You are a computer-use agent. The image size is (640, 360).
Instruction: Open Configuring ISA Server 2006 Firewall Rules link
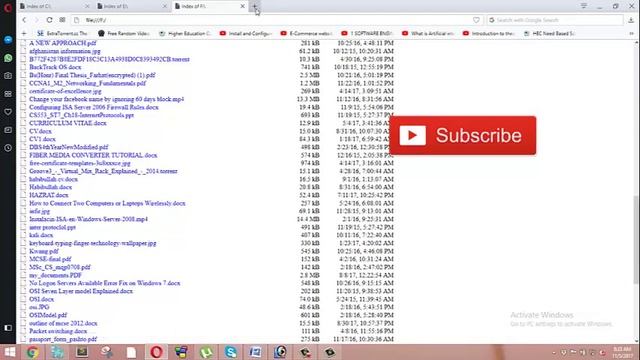(x=94, y=107)
